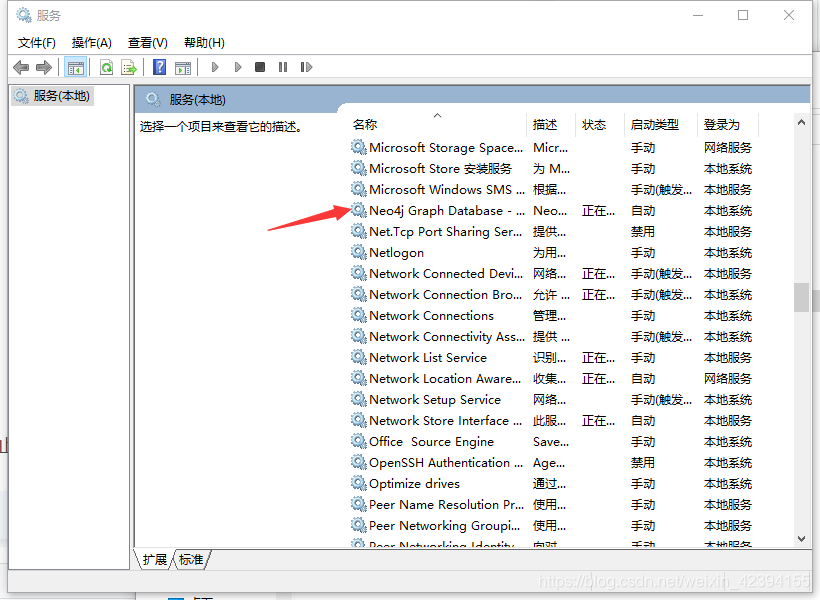This screenshot has width=820, height=600.
Task: Click the gear icon for Network Connectivity Ass...
Action: click(x=359, y=336)
